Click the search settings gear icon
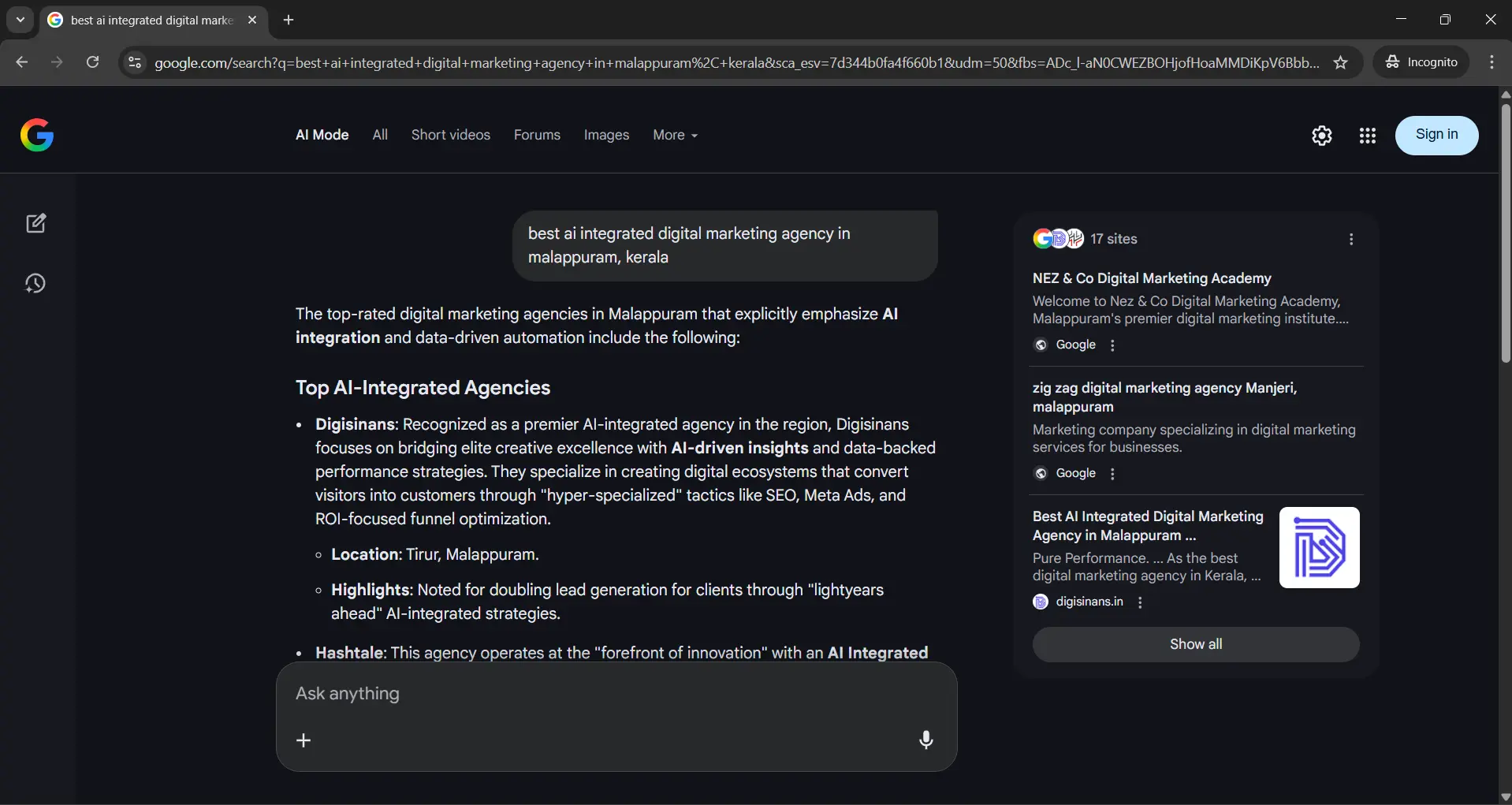1512x805 pixels. [1322, 136]
